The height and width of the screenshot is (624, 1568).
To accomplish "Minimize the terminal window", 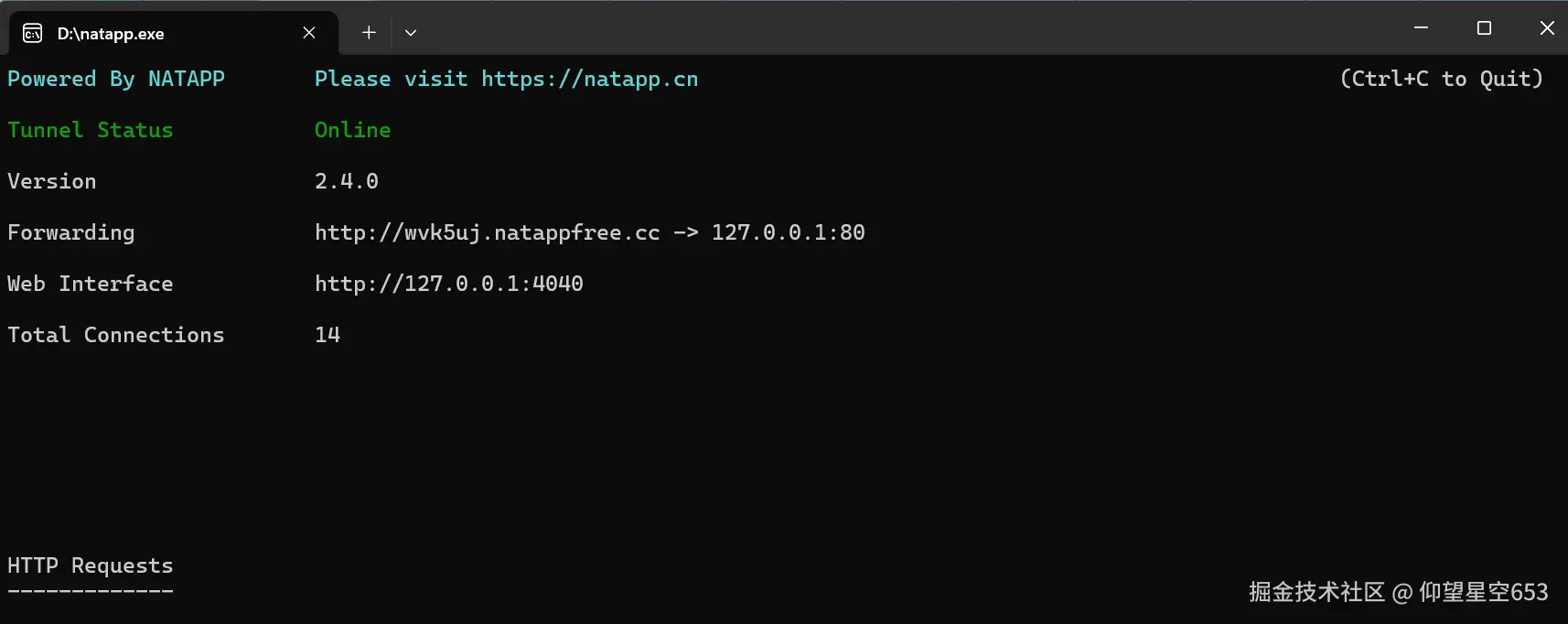I will [x=1421, y=28].
